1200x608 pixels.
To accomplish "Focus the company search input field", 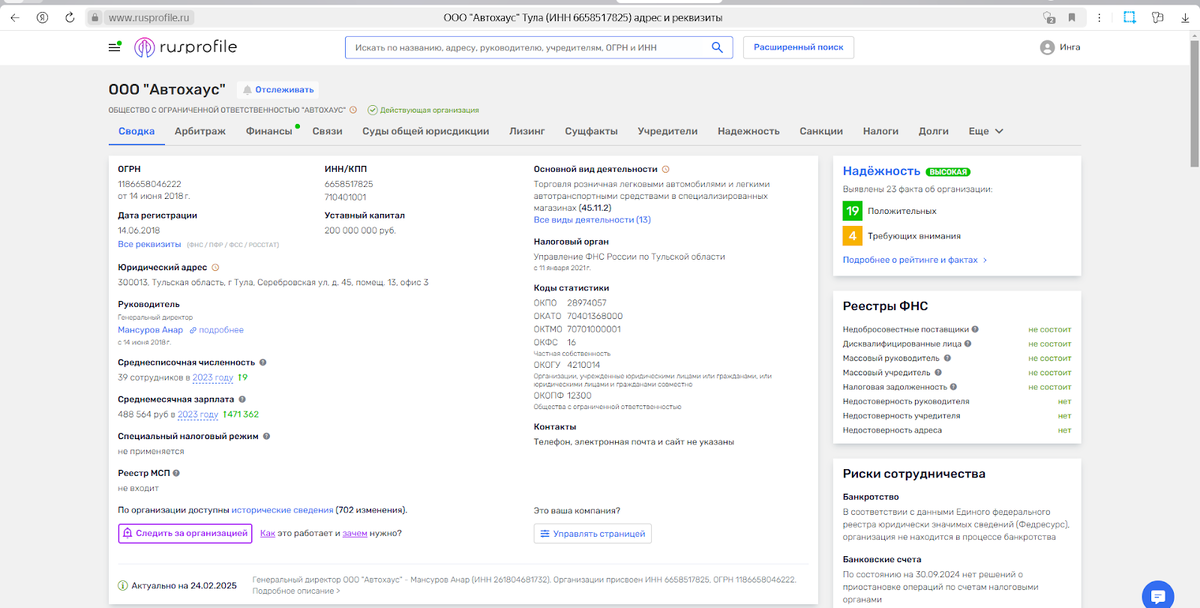I will tap(526, 47).
